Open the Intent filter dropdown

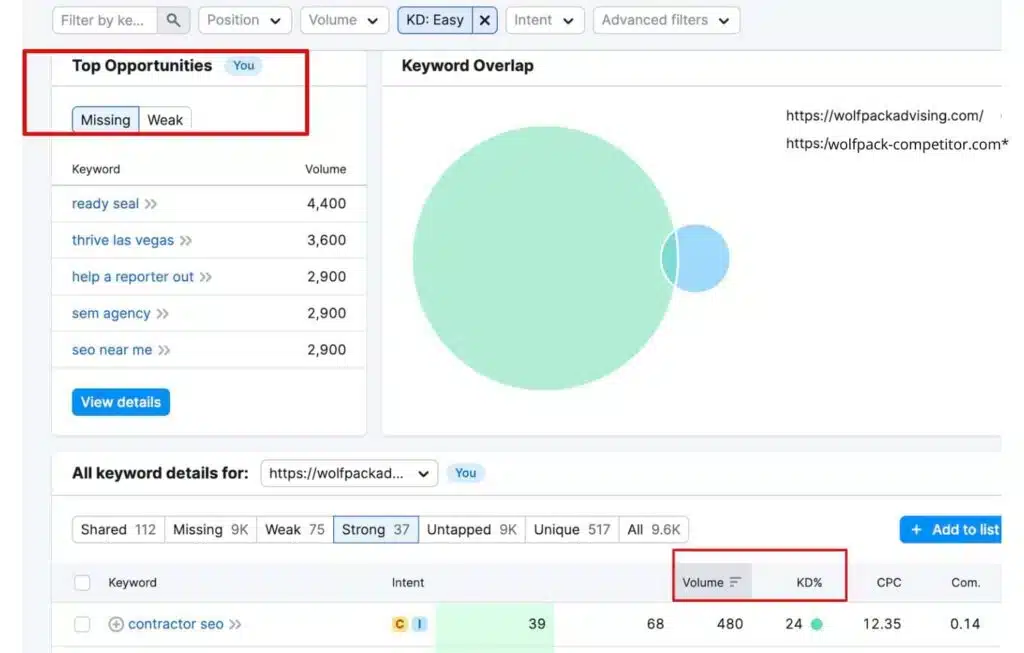click(x=545, y=20)
